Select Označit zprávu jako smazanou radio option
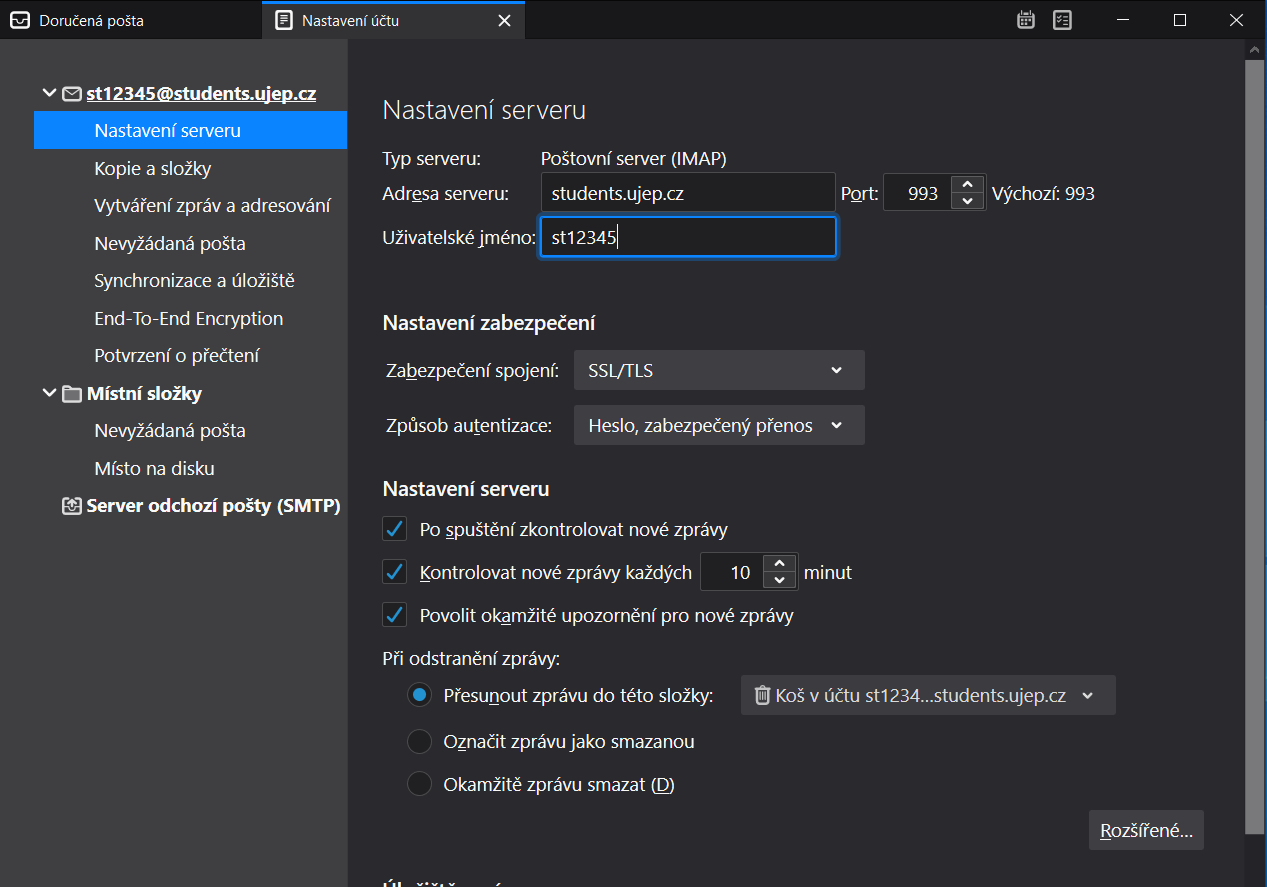The image size is (1267, 887). click(x=419, y=742)
